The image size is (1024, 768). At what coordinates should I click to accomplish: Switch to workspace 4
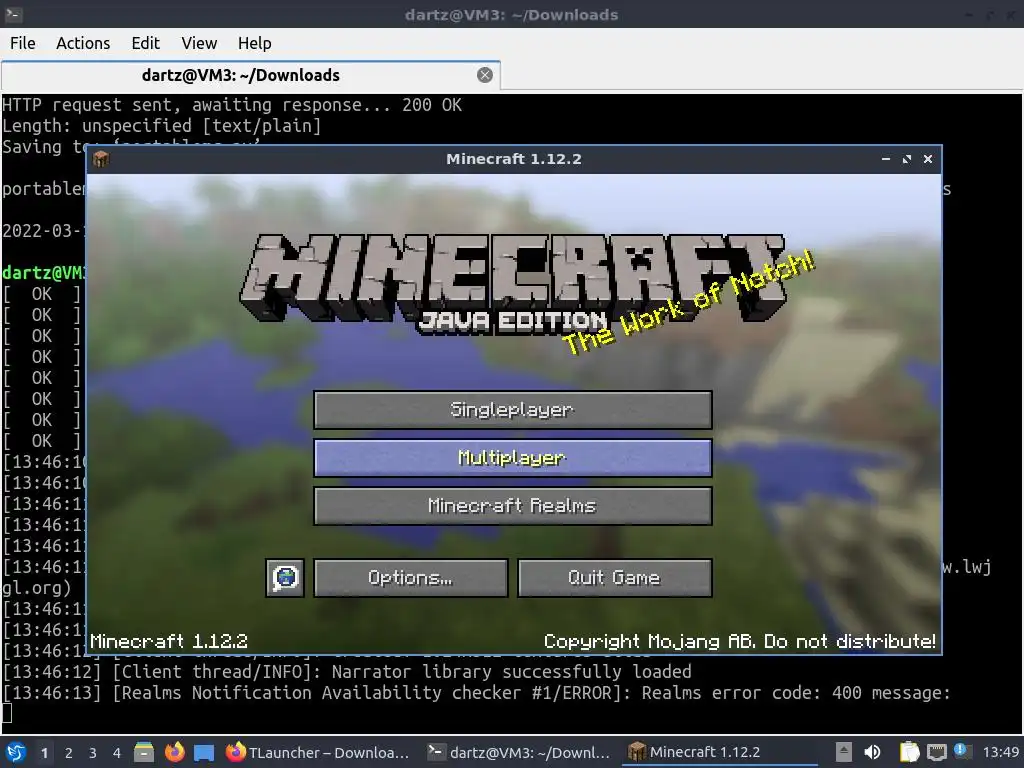pos(117,753)
